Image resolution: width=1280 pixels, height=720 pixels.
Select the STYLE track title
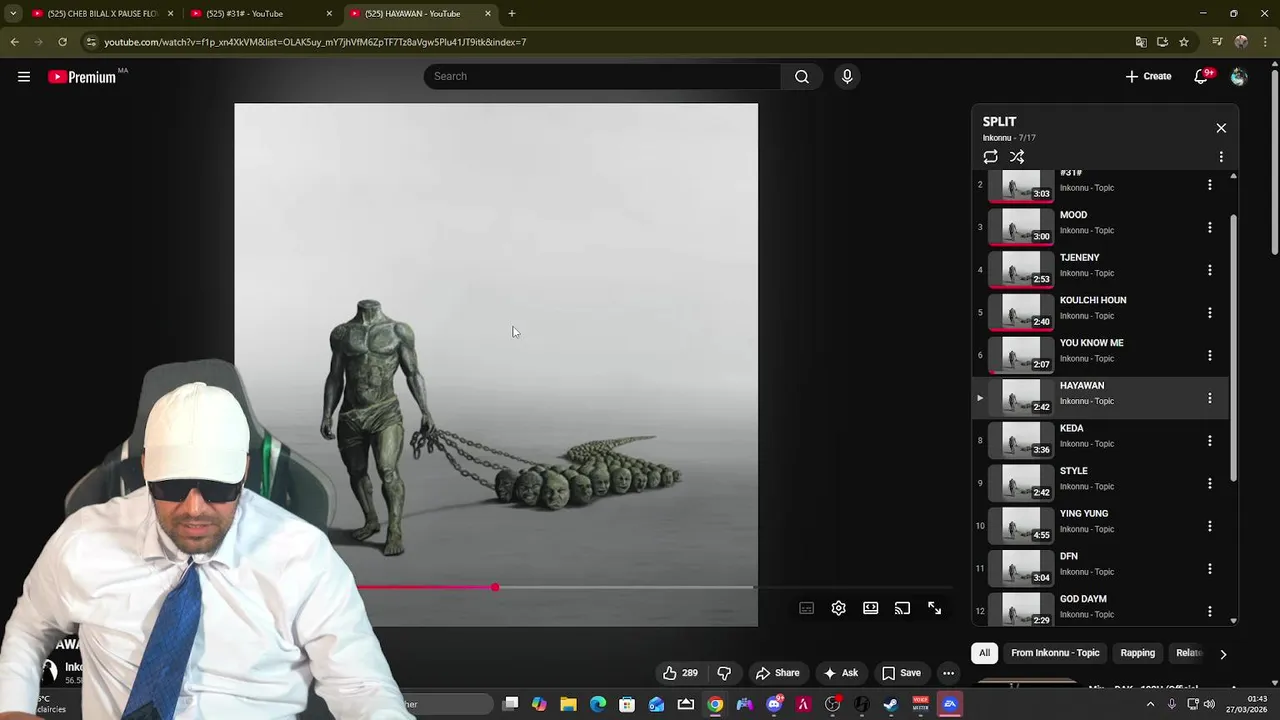pyautogui.click(x=1073, y=471)
